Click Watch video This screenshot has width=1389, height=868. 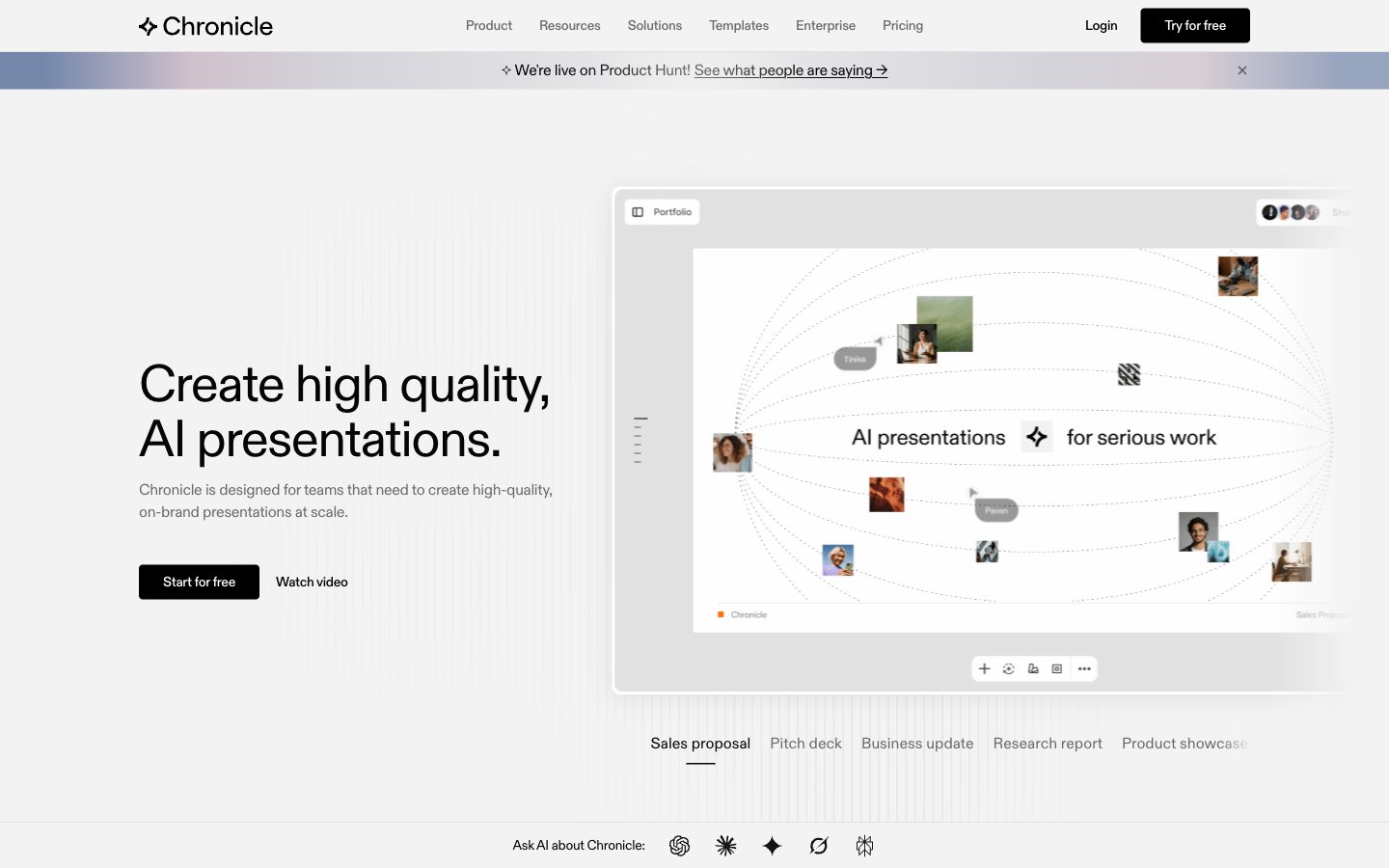pos(312,583)
